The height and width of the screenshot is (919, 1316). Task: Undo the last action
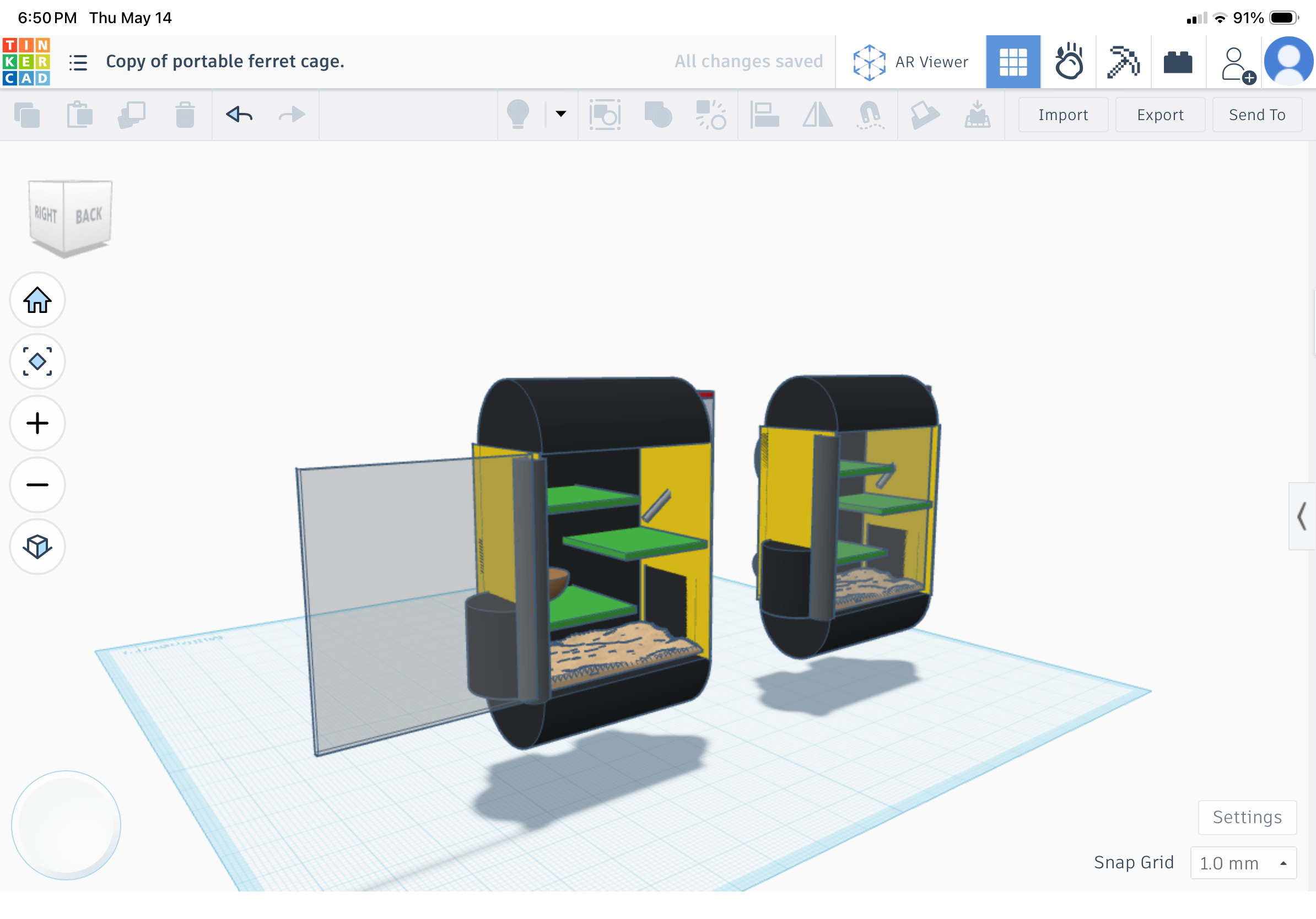239,115
